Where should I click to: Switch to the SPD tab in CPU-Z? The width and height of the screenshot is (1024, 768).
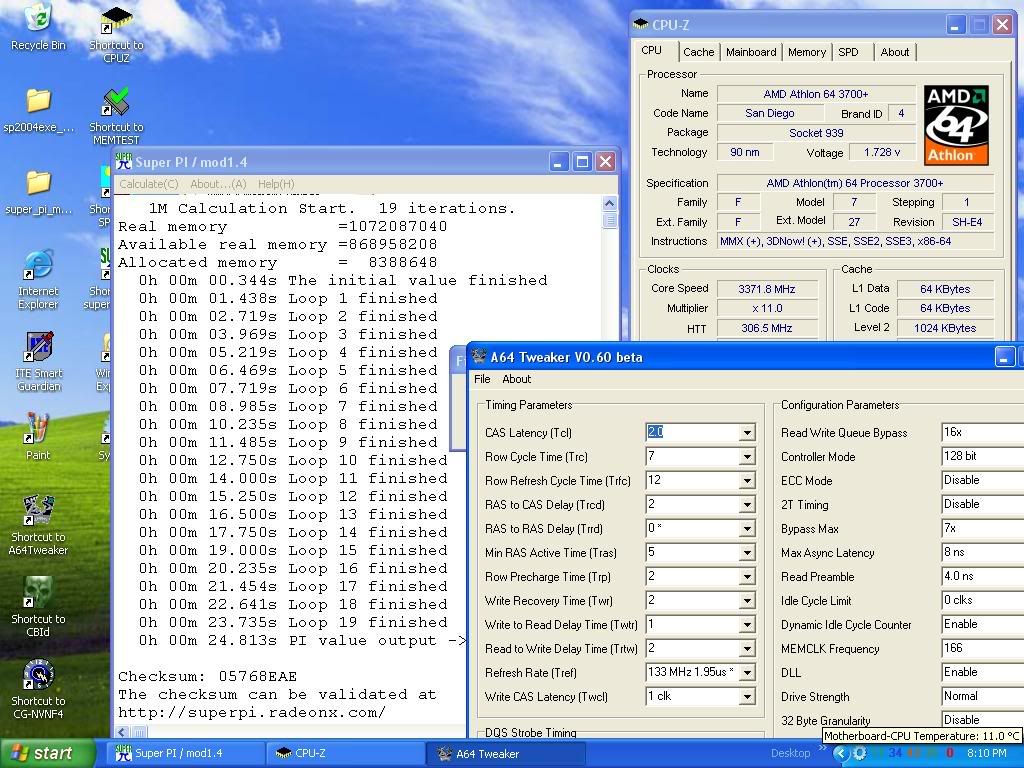click(x=848, y=52)
